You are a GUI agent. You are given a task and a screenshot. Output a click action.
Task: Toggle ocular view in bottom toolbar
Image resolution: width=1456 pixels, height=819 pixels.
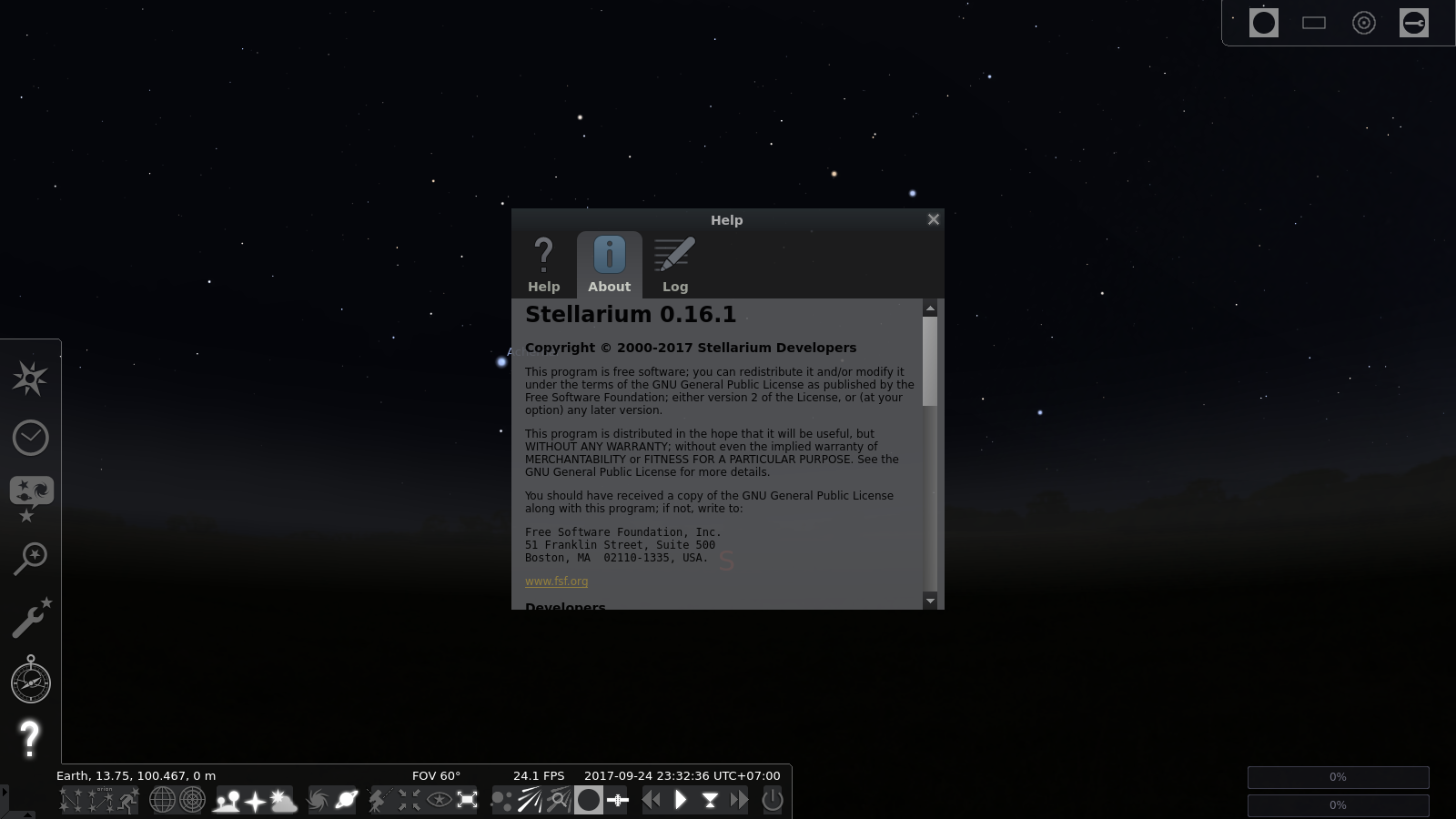[x=589, y=800]
